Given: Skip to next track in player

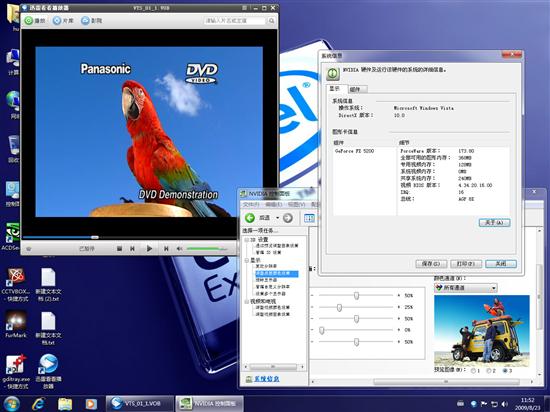Looking at the screenshot, I should [x=166, y=249].
